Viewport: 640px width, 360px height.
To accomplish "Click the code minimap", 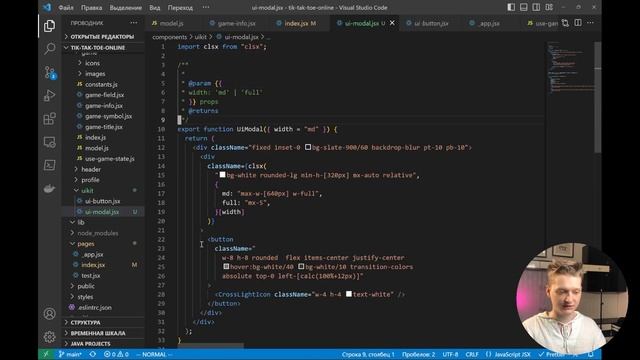I will (x=570, y=67).
